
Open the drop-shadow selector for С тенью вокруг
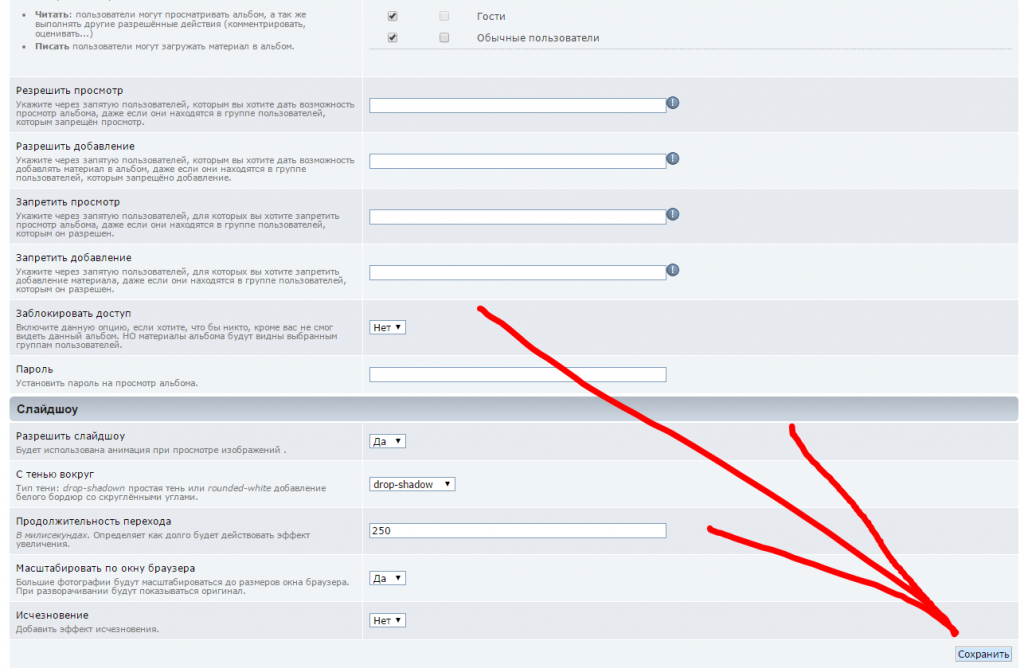point(412,484)
